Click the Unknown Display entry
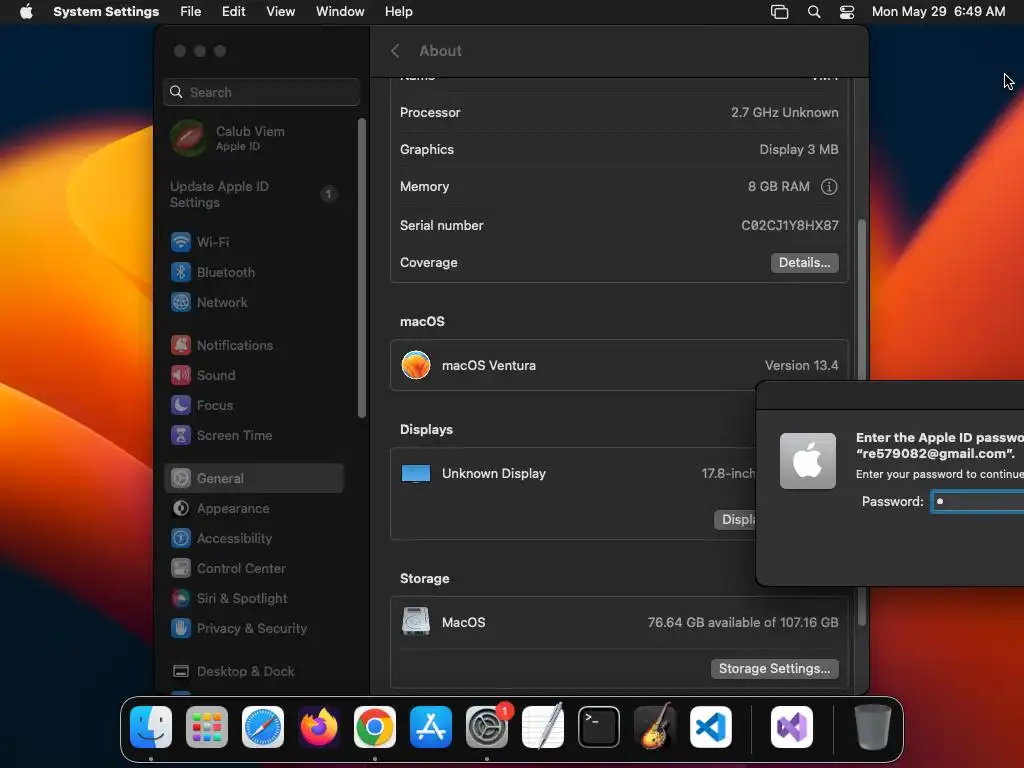Screen dimensions: 1024x768 [x=493, y=473]
